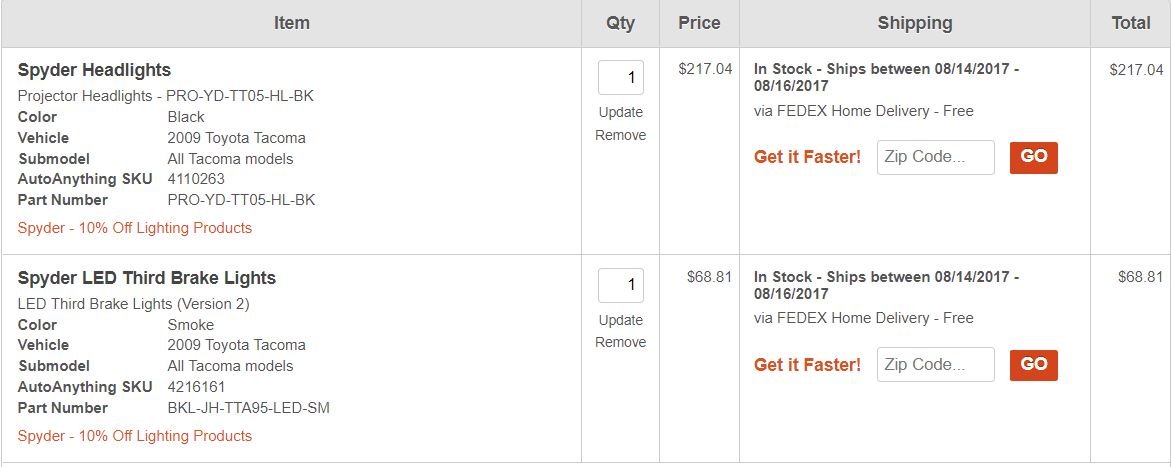Viewport: 1171px width, 467px height.
Task: Update quantity for LED Third Brake Lights
Action: click(621, 320)
